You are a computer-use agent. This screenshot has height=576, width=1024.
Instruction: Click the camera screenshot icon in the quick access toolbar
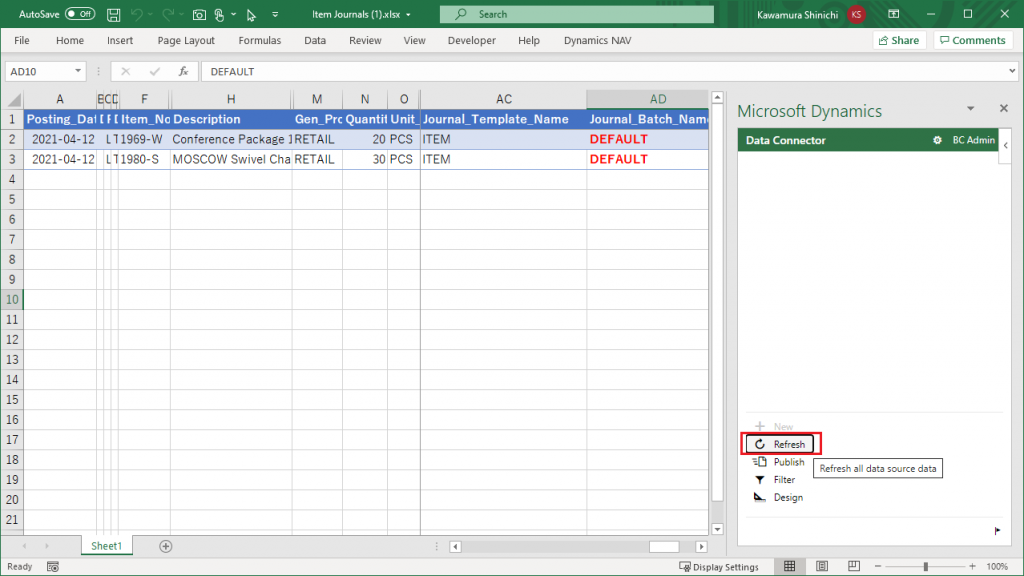pos(199,14)
